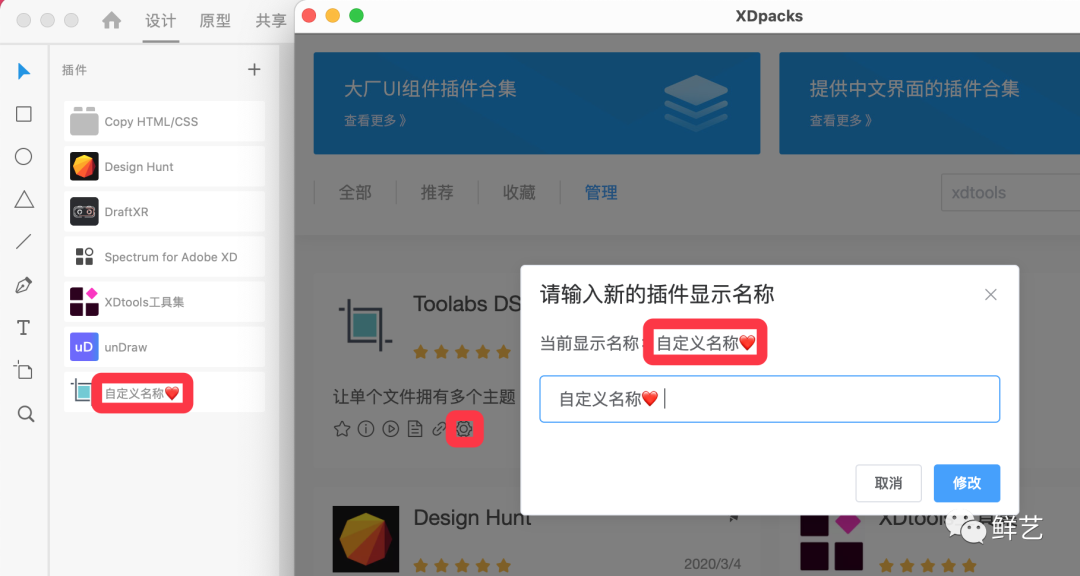The height and width of the screenshot is (576, 1080).
Task: Click Toolabs DS plugin thumbnail
Action: pyautogui.click(x=365, y=324)
